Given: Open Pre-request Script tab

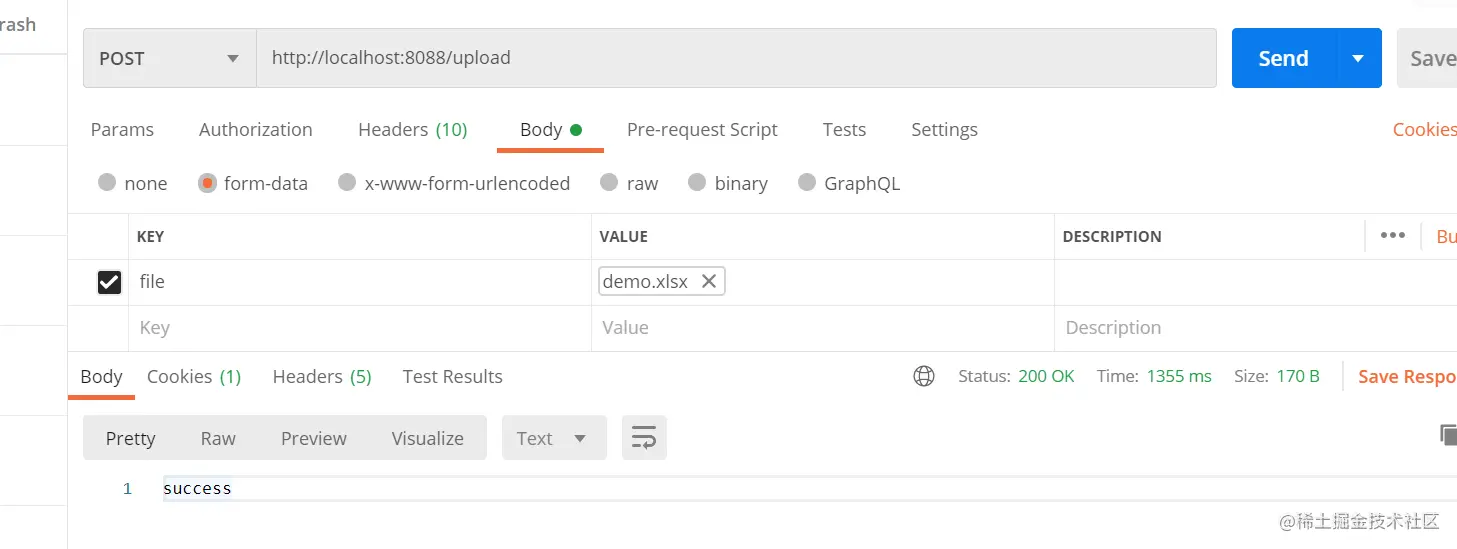Looking at the screenshot, I should click(x=702, y=130).
